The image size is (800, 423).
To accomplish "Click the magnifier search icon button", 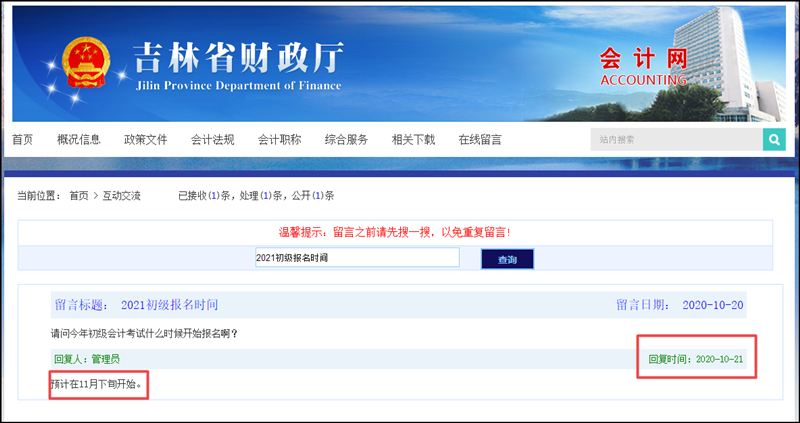I will pyautogui.click(x=773, y=139).
